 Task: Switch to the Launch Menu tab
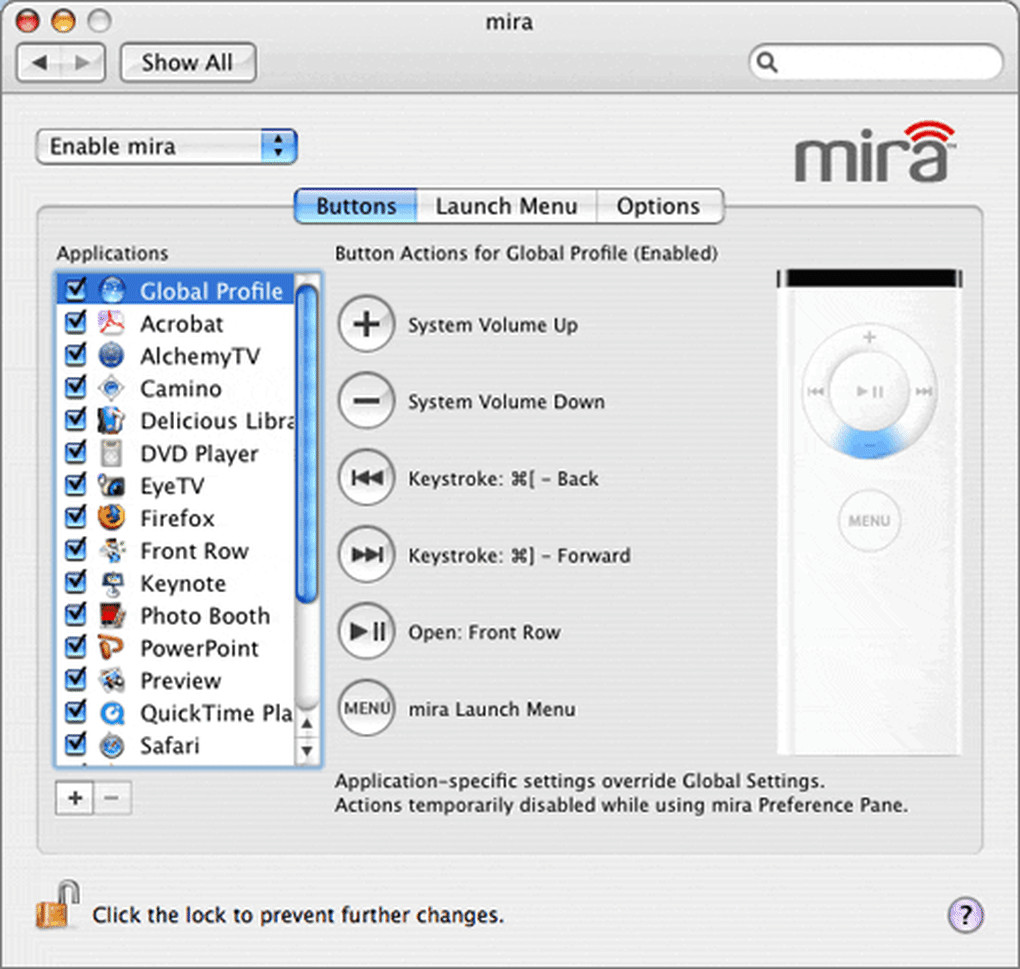(506, 207)
